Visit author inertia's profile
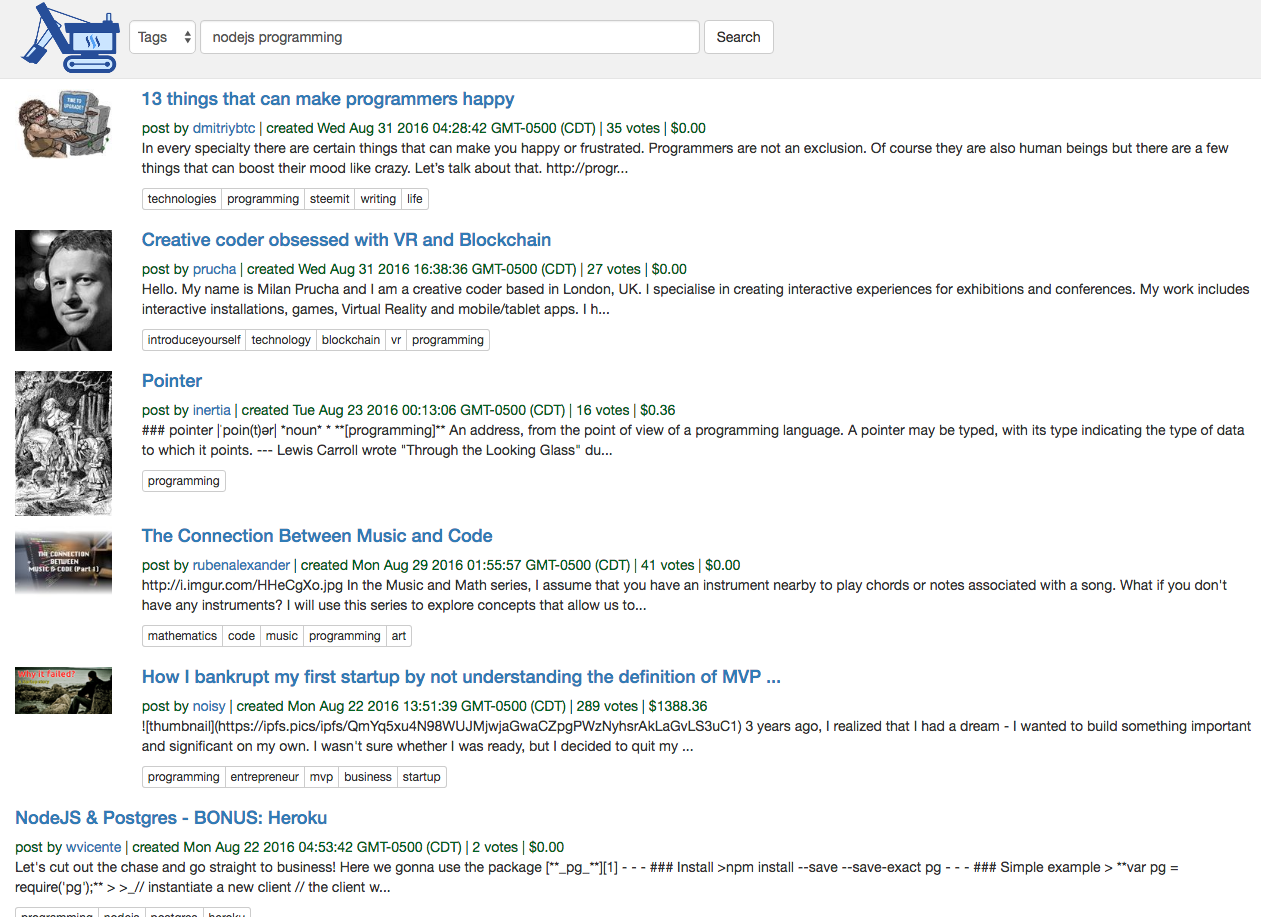Viewport: 1261px width, 917px height. coord(211,410)
